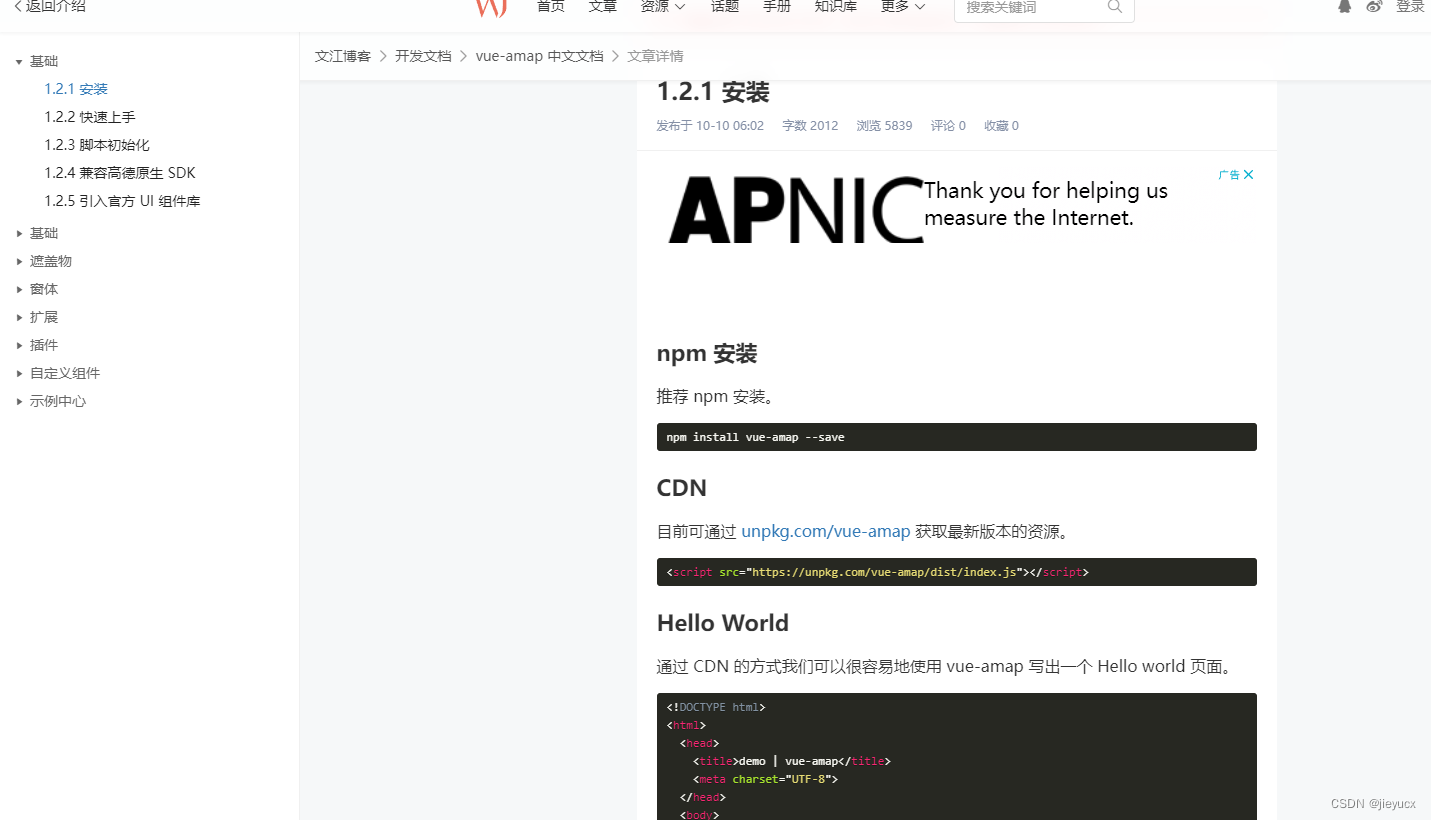Click the site logo in the header
This screenshot has width=1431, height=820.
pyautogui.click(x=491, y=8)
